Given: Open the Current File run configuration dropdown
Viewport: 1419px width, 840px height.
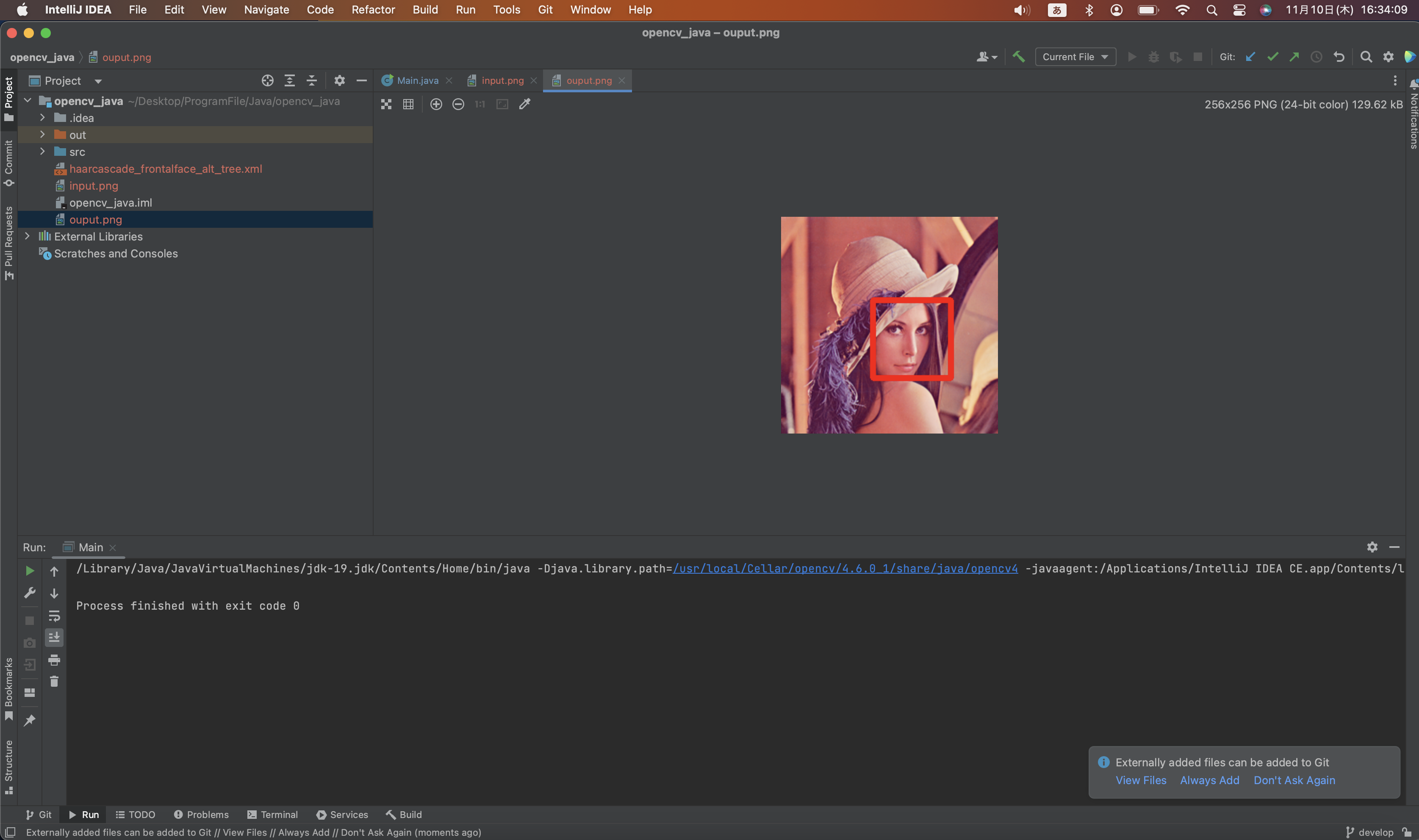Looking at the screenshot, I should coord(1075,57).
